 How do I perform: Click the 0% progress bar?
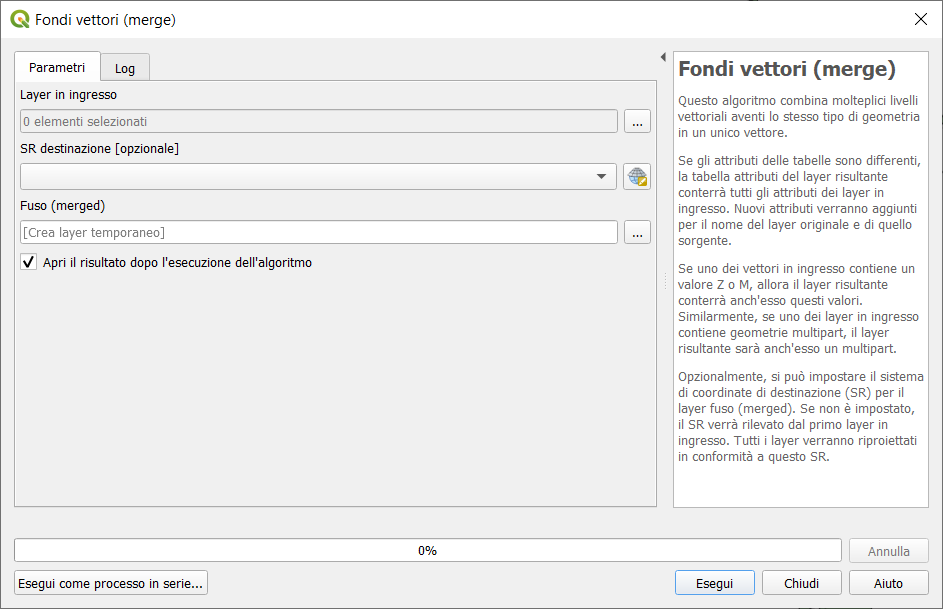pos(427,551)
